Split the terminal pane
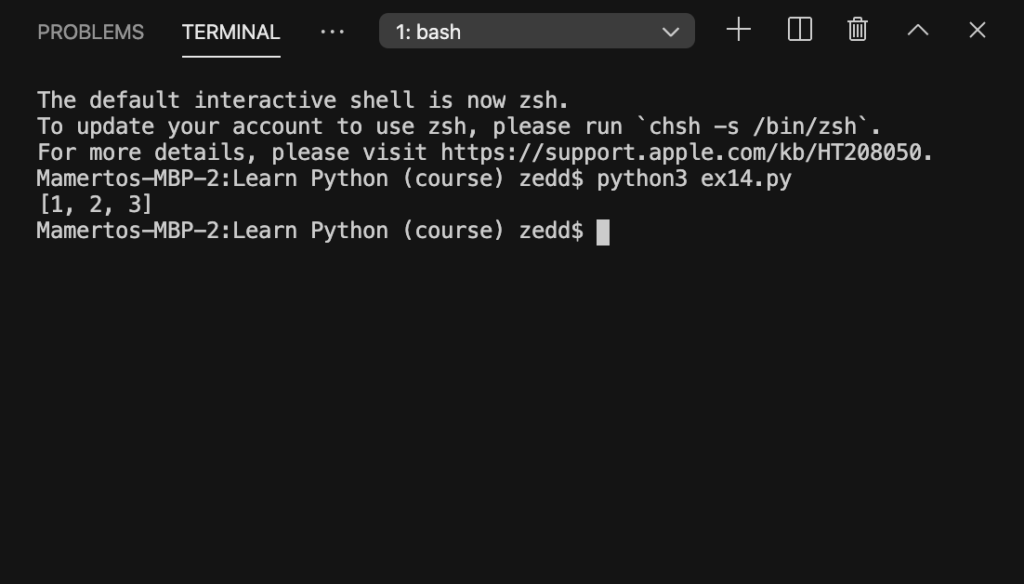Viewport: 1024px width, 584px height. pos(799,30)
